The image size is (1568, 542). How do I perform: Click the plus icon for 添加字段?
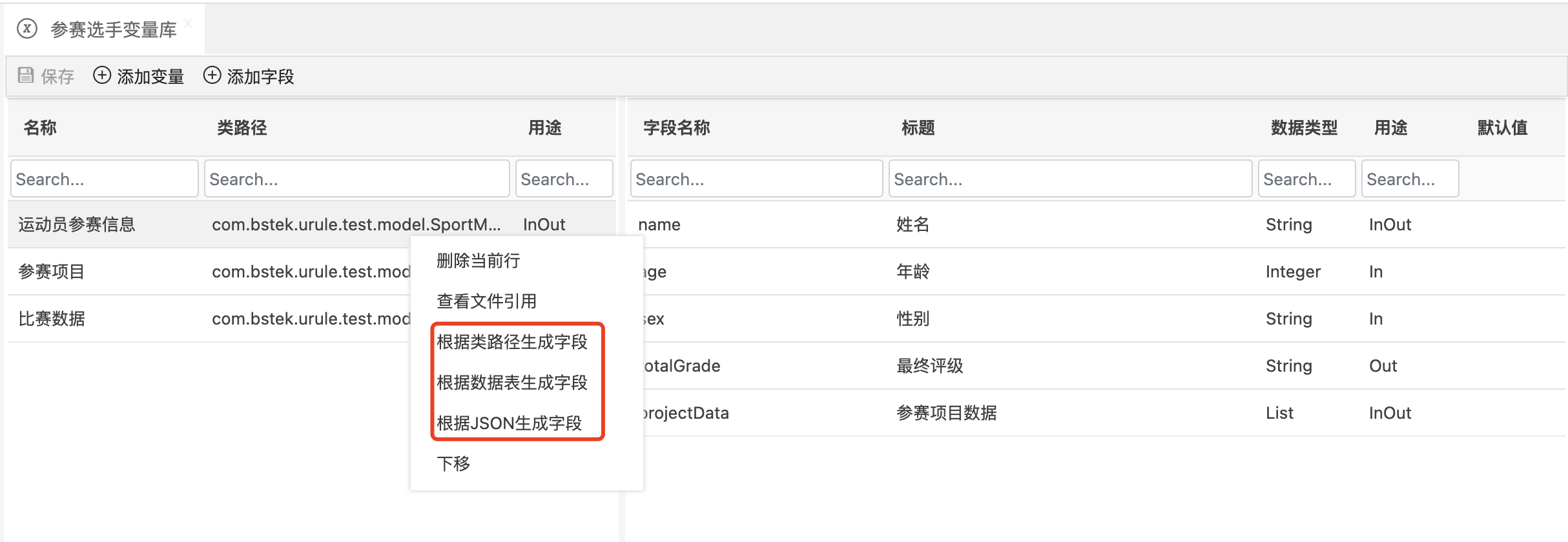click(212, 75)
